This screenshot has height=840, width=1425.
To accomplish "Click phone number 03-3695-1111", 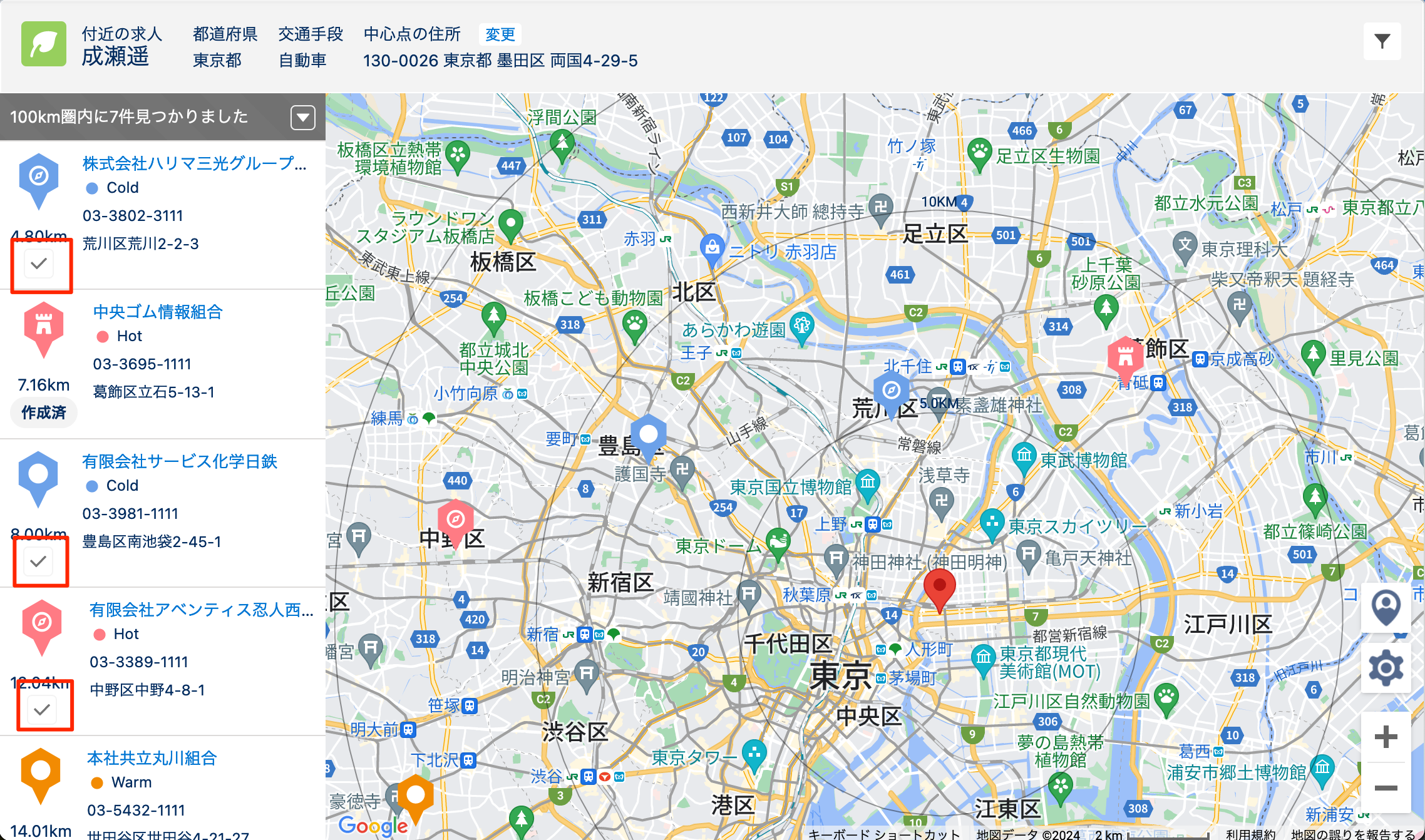I will tap(142, 364).
